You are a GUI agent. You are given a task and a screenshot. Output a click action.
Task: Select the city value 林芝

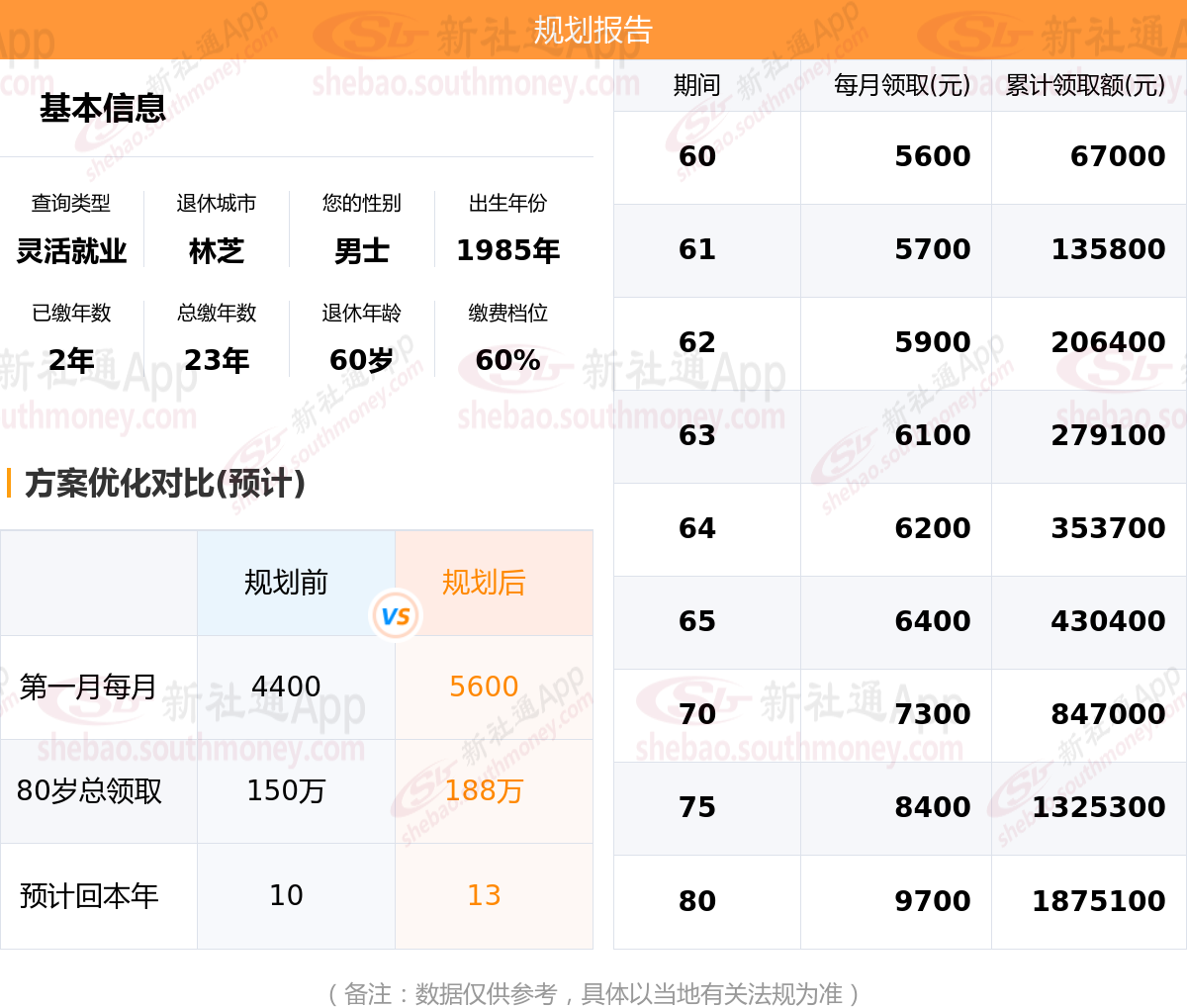217,251
